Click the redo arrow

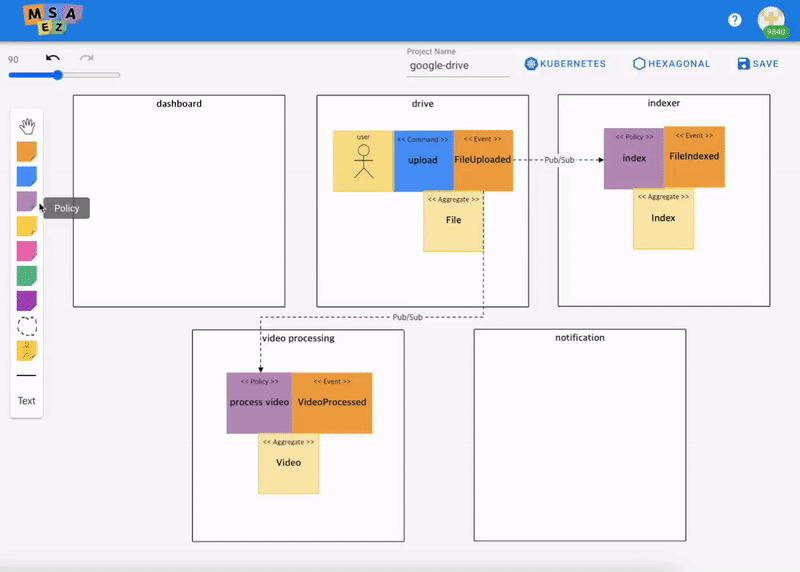coord(86,59)
